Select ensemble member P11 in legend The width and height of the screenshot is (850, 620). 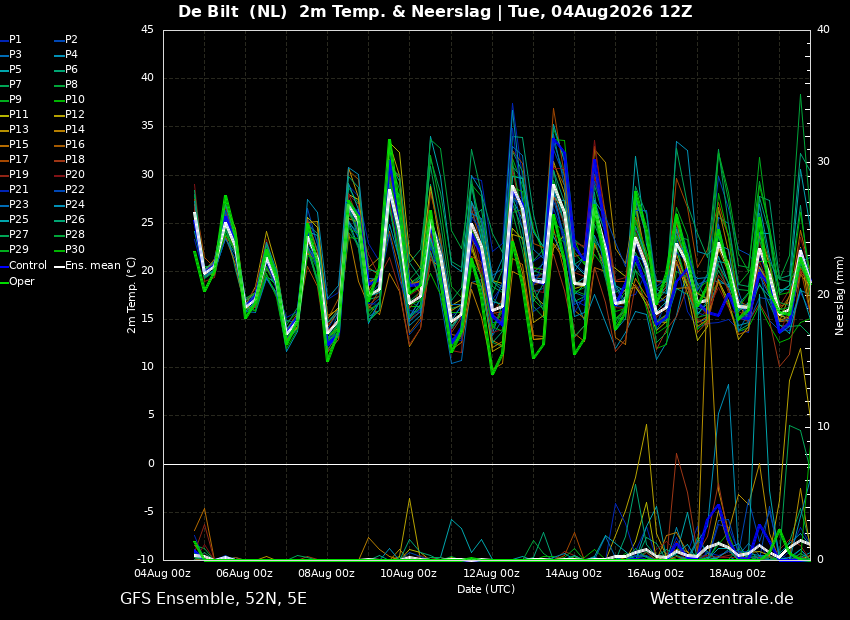(x=15, y=114)
